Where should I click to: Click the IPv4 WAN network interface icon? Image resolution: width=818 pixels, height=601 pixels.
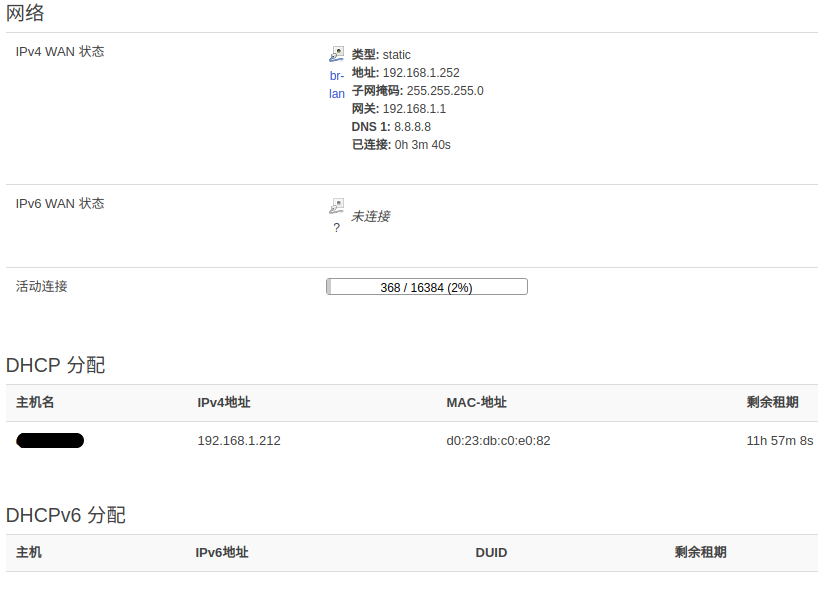coord(336,54)
